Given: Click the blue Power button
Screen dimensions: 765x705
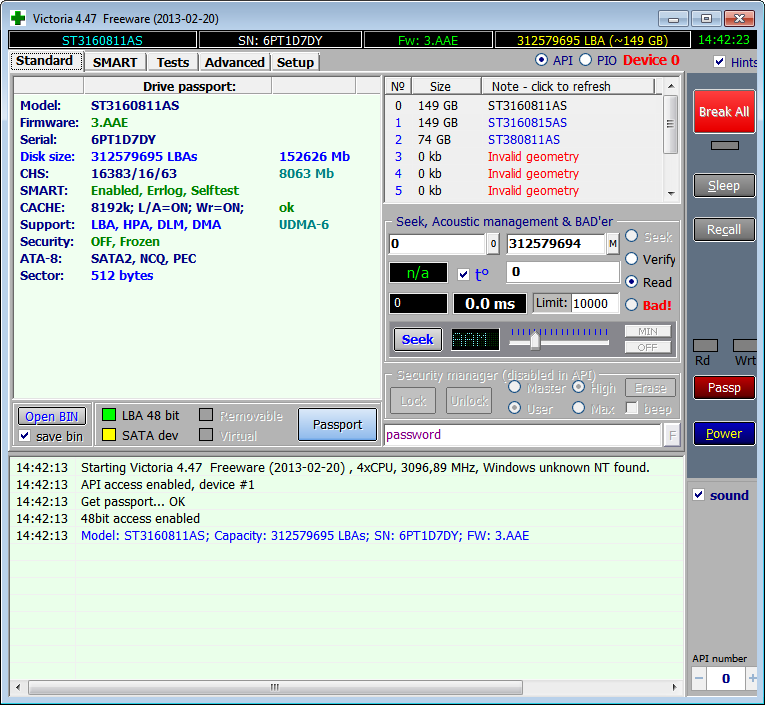Looking at the screenshot, I should (x=724, y=433).
